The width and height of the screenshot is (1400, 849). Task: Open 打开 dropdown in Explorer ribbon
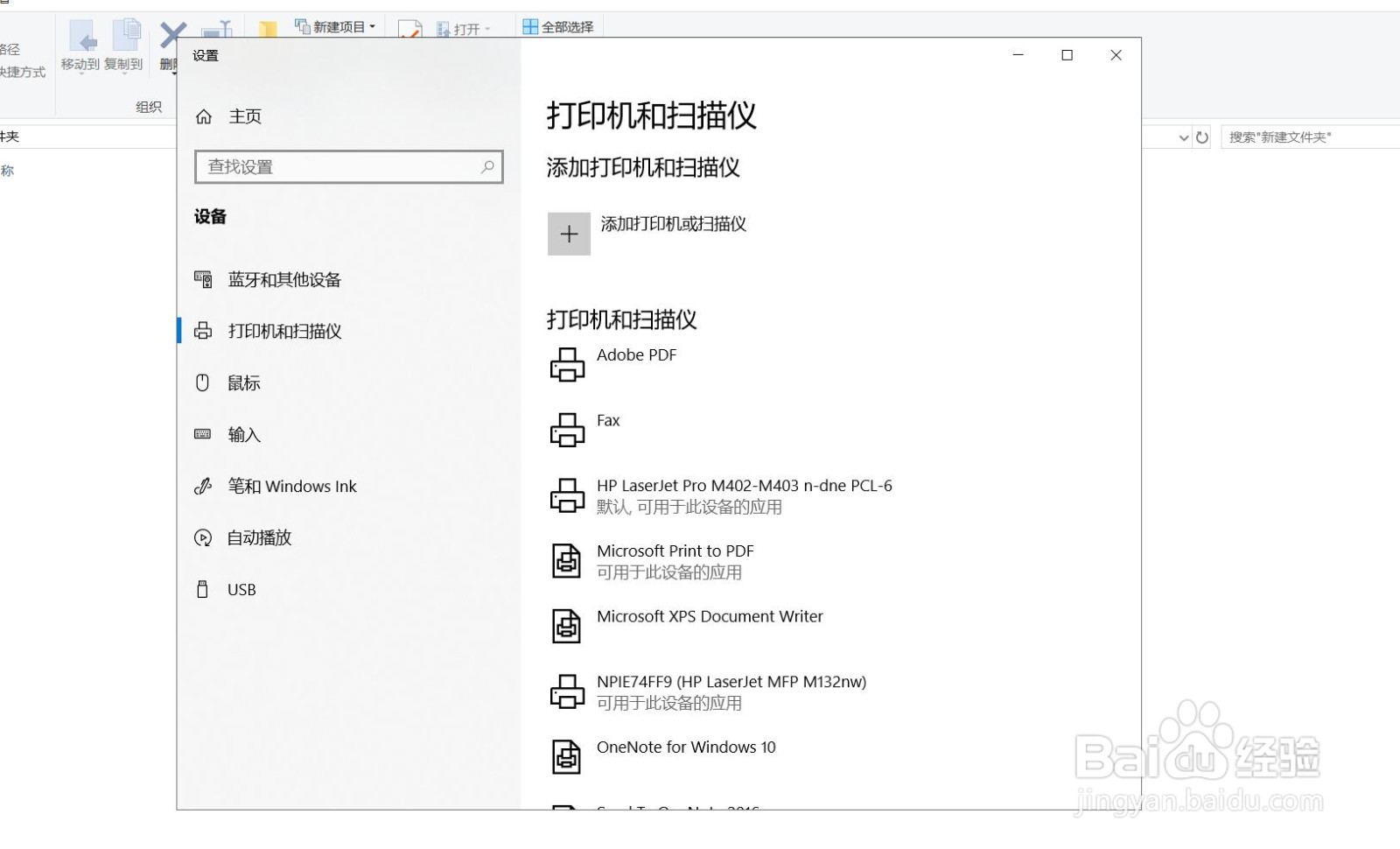tap(465, 30)
